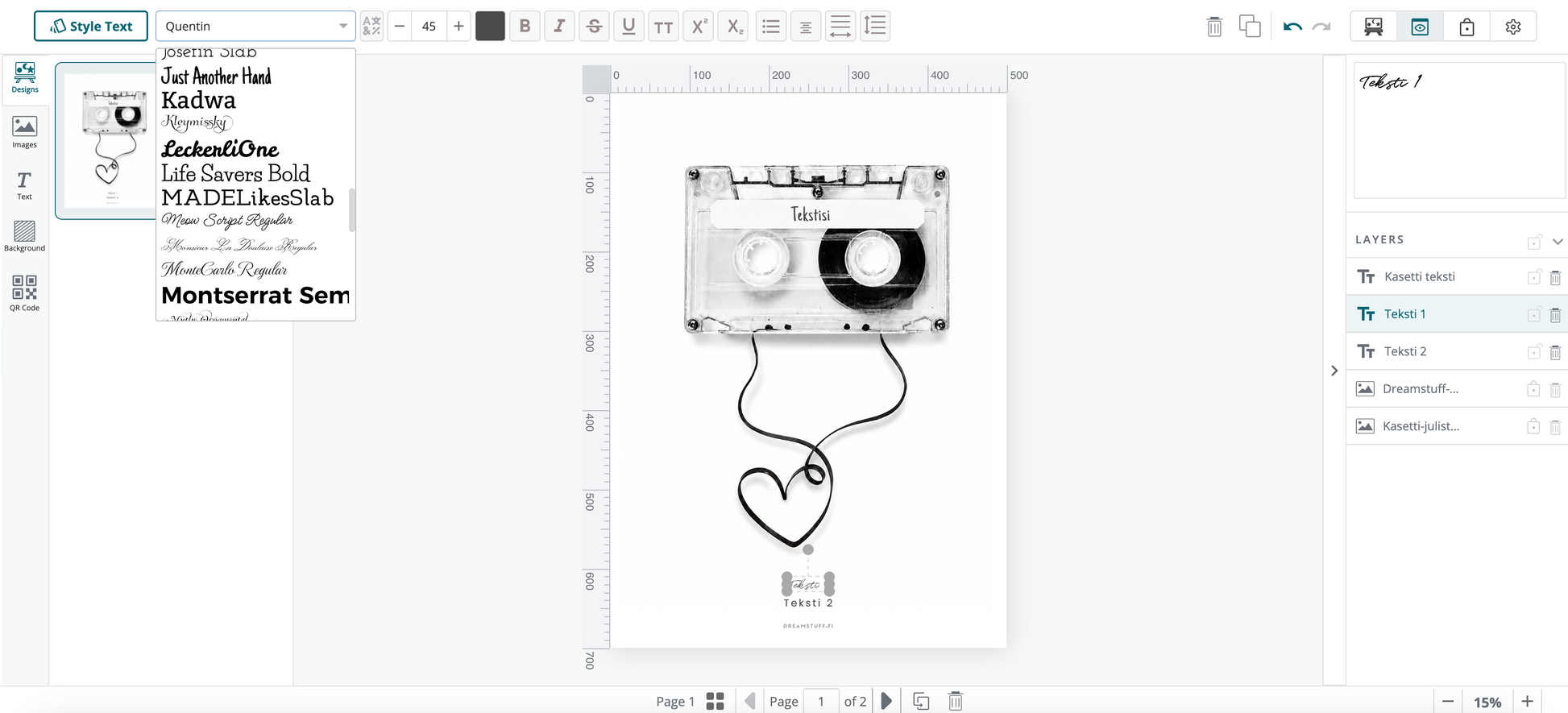Toggle uppercase TT formatting
This screenshot has height=713, width=1568.
[x=663, y=26]
